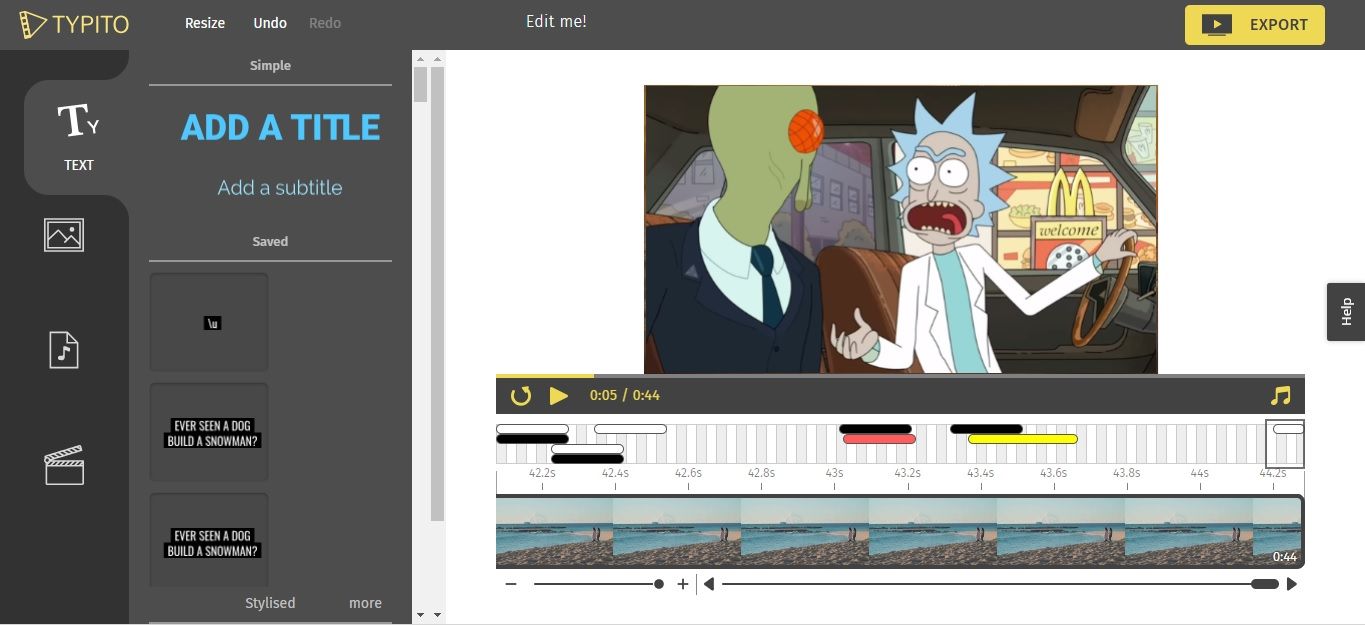Open the Stylised templates section
The width and height of the screenshot is (1365, 625).
point(270,603)
